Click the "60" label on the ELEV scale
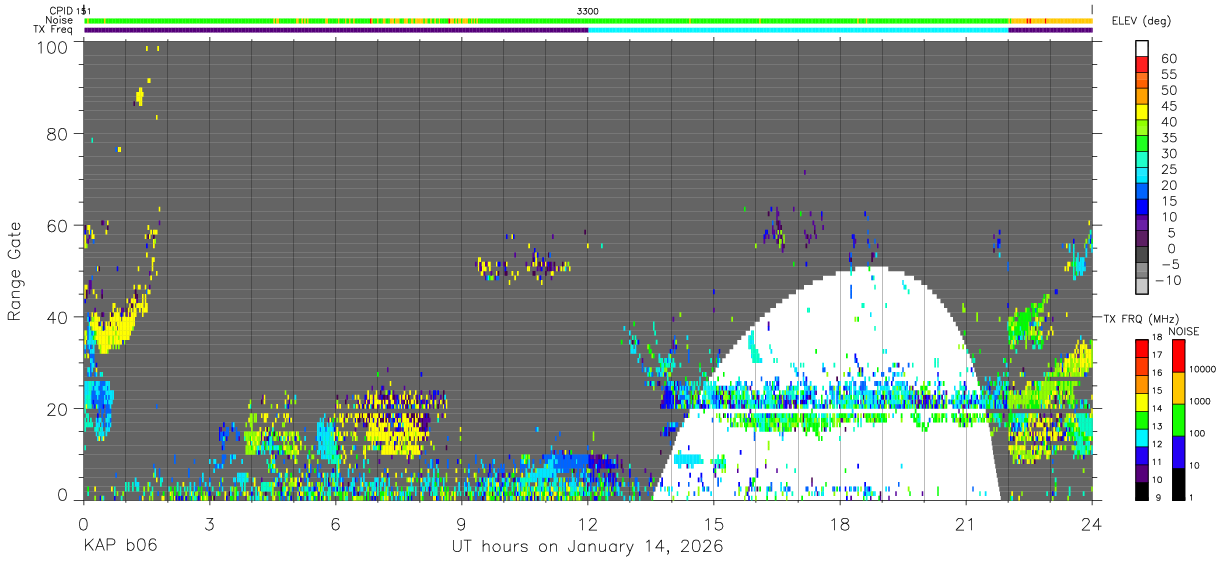This screenshot has width=1228, height=567. click(1169, 59)
